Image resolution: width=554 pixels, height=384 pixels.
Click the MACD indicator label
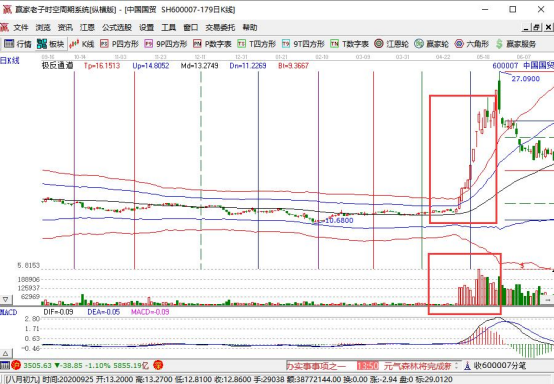pos(8,312)
